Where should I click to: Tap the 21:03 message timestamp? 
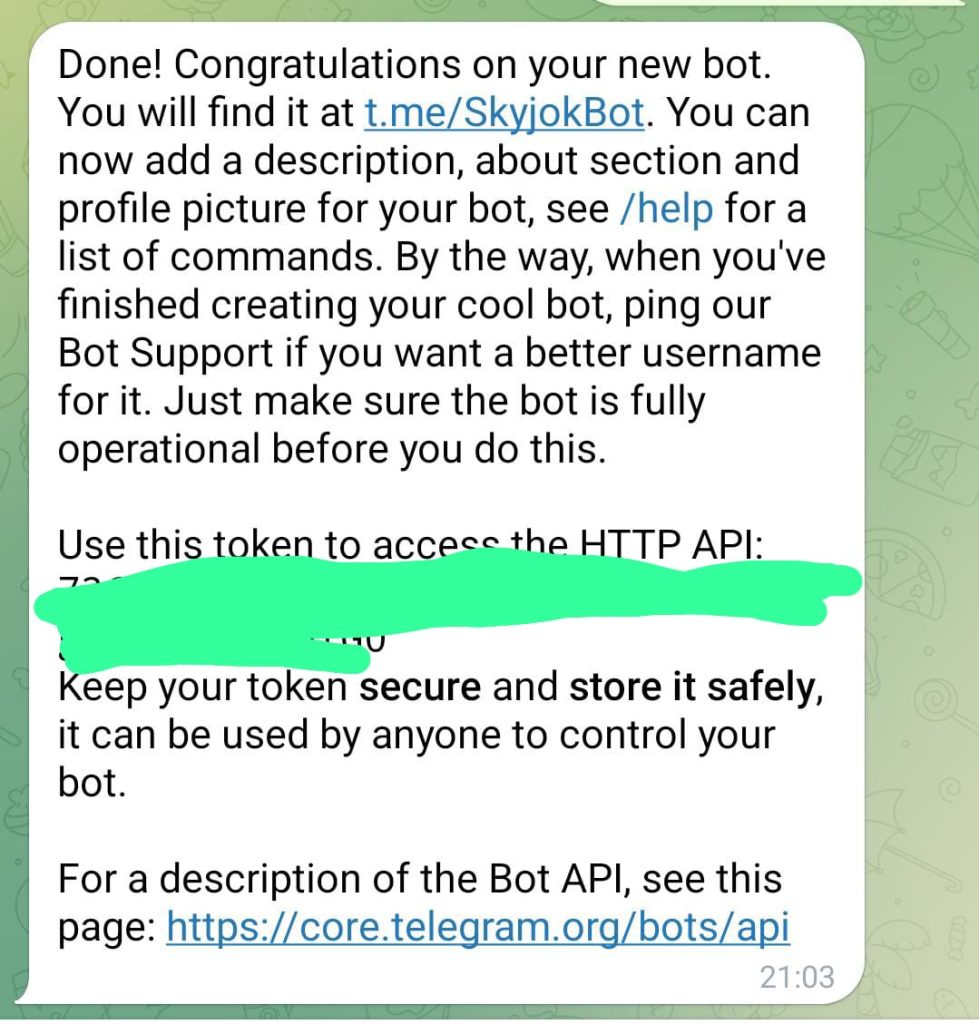(797, 978)
